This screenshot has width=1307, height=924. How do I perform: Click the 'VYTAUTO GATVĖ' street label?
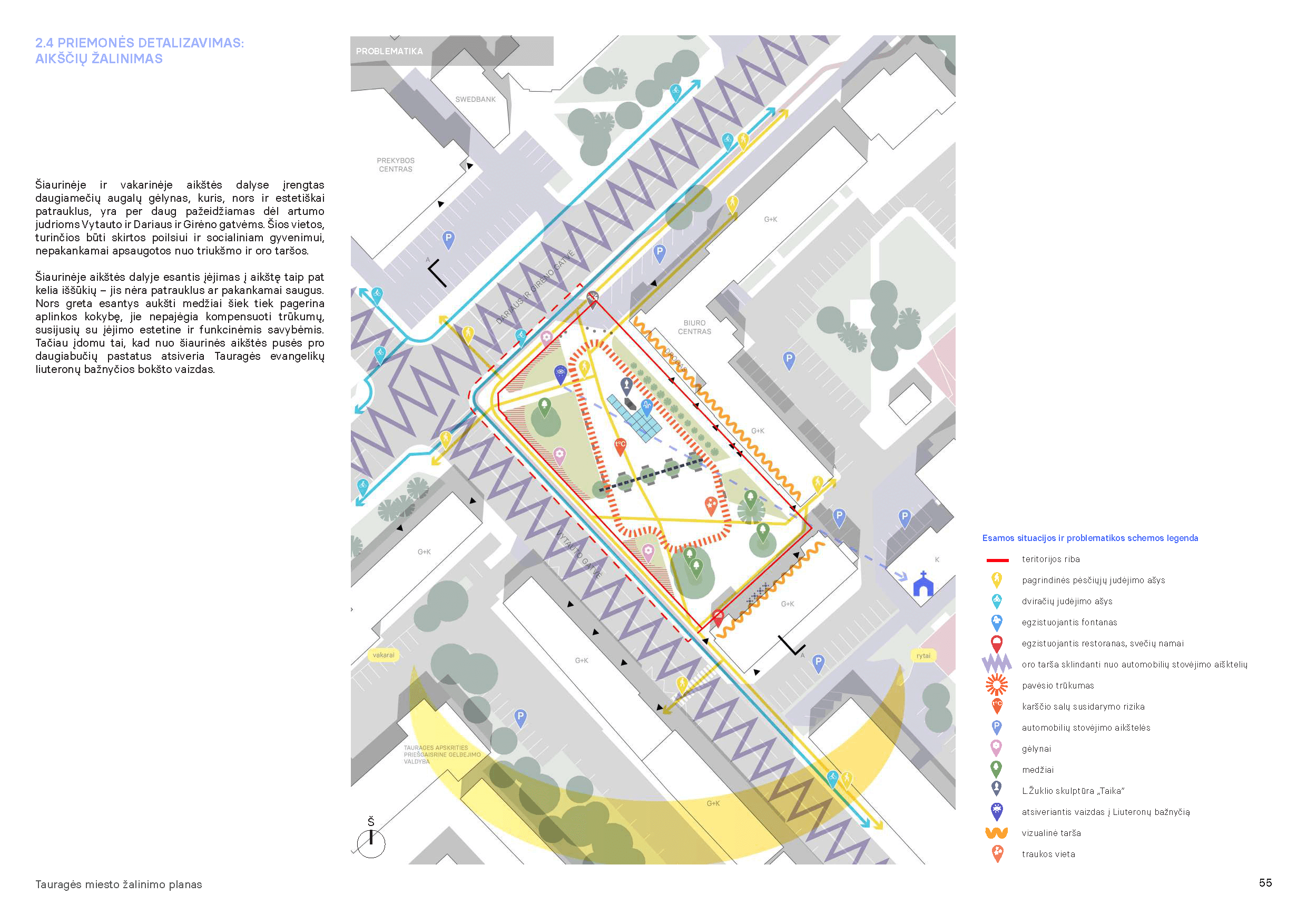pyautogui.click(x=579, y=555)
